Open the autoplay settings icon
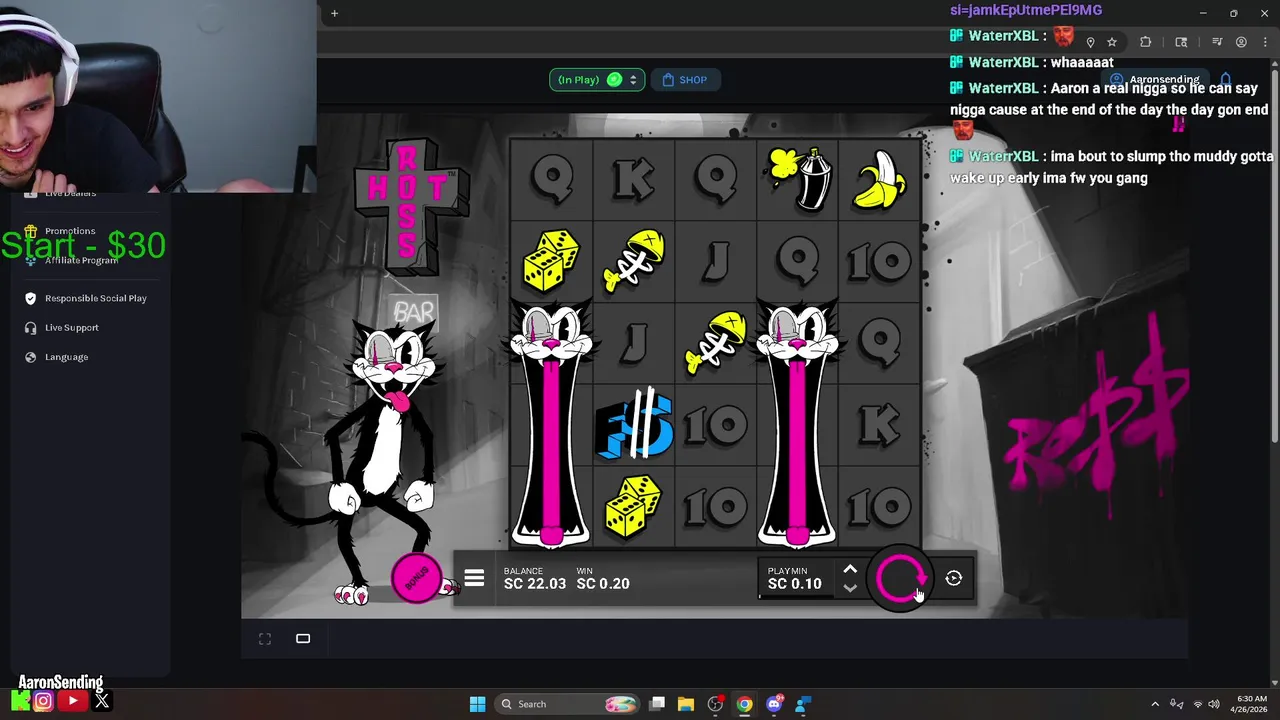This screenshot has width=1280, height=720. (954, 578)
